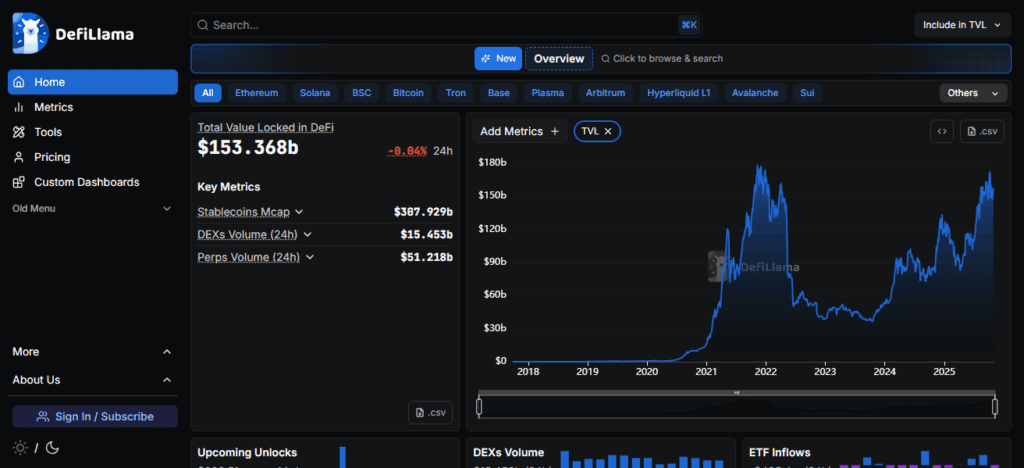This screenshot has width=1024, height=468.
Task: Click the DefiLlama logo icon
Action: 31,33
